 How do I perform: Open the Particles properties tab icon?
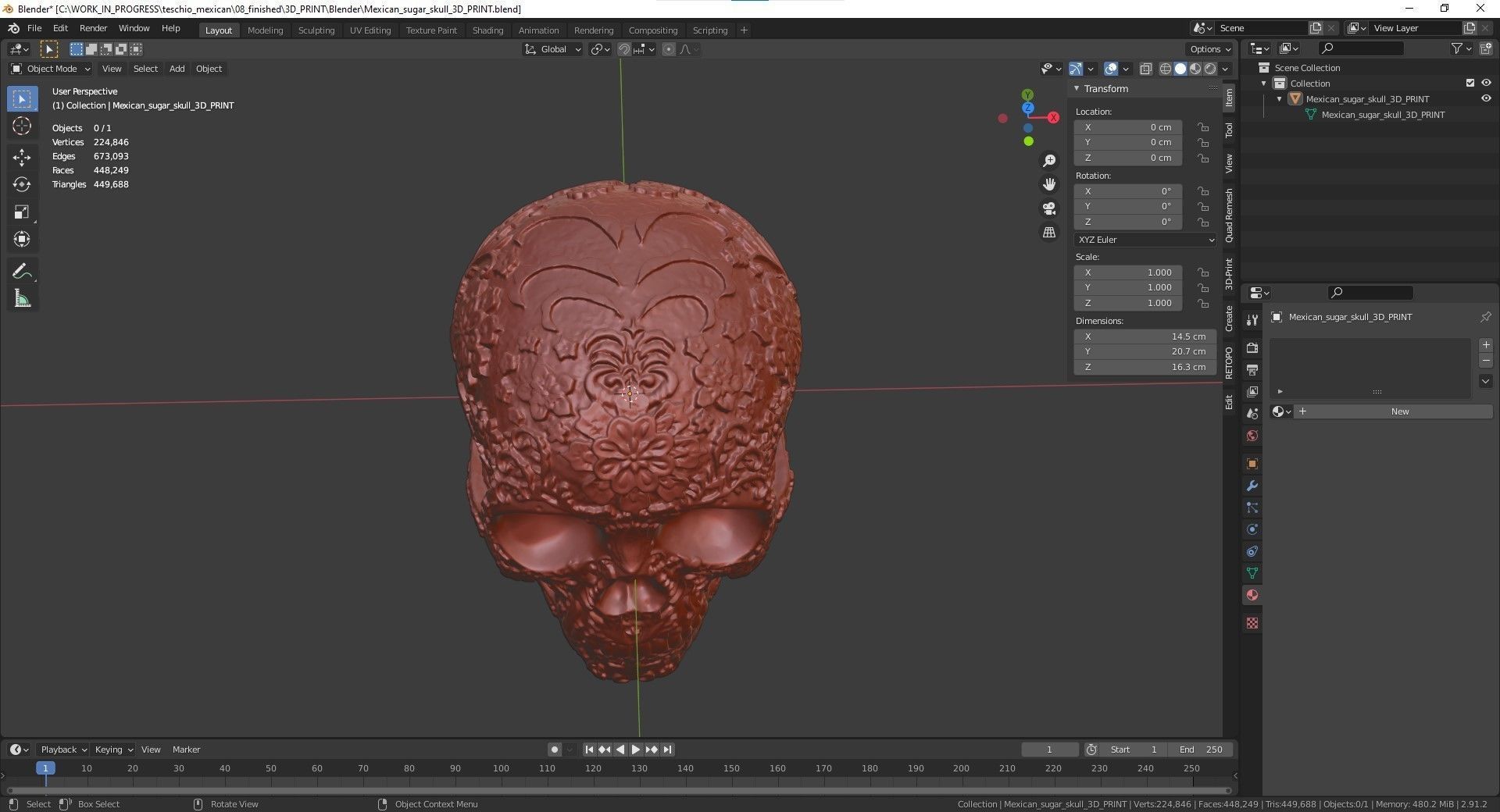click(x=1252, y=507)
